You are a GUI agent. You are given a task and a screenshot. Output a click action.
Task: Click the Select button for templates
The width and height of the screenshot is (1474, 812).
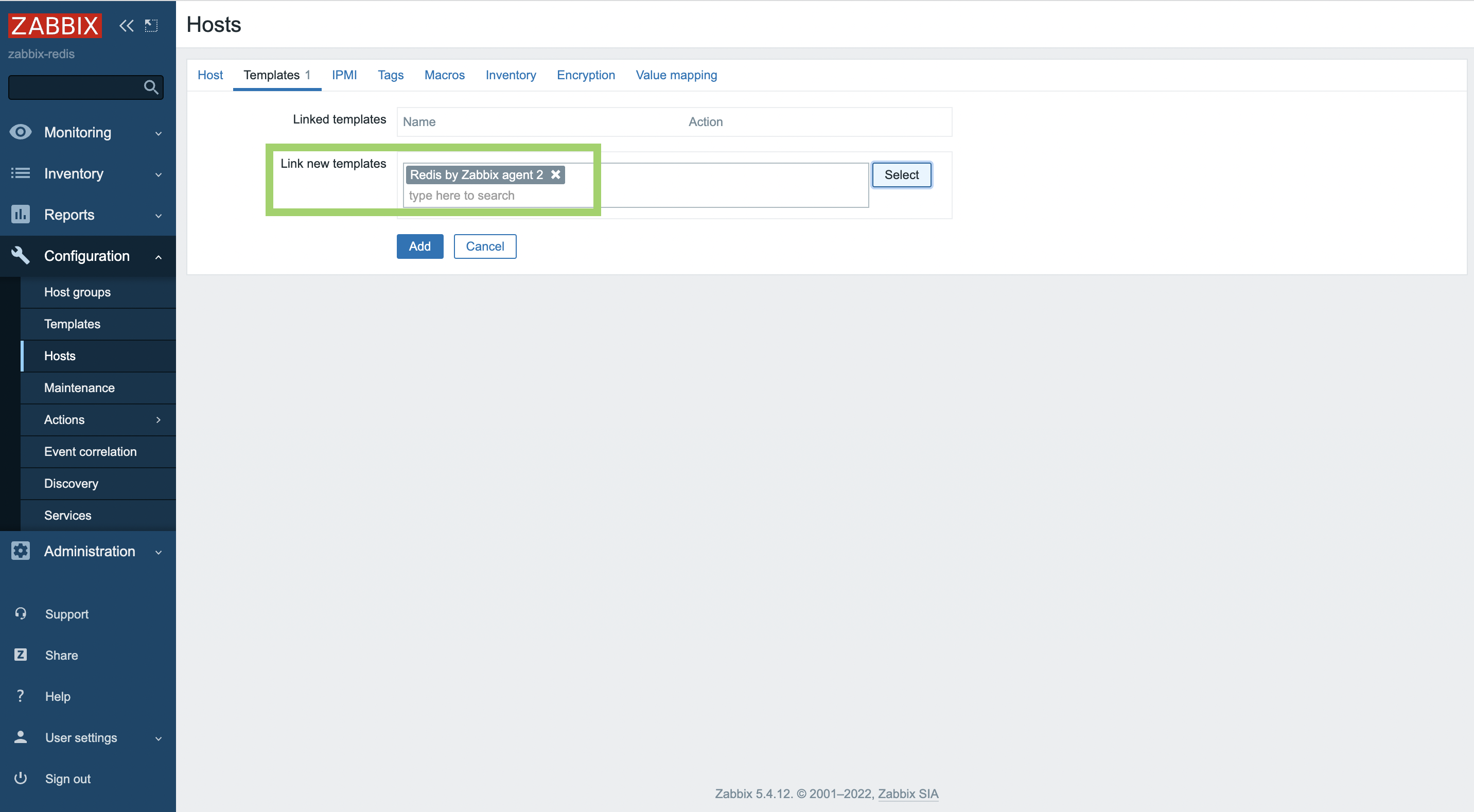(900, 175)
